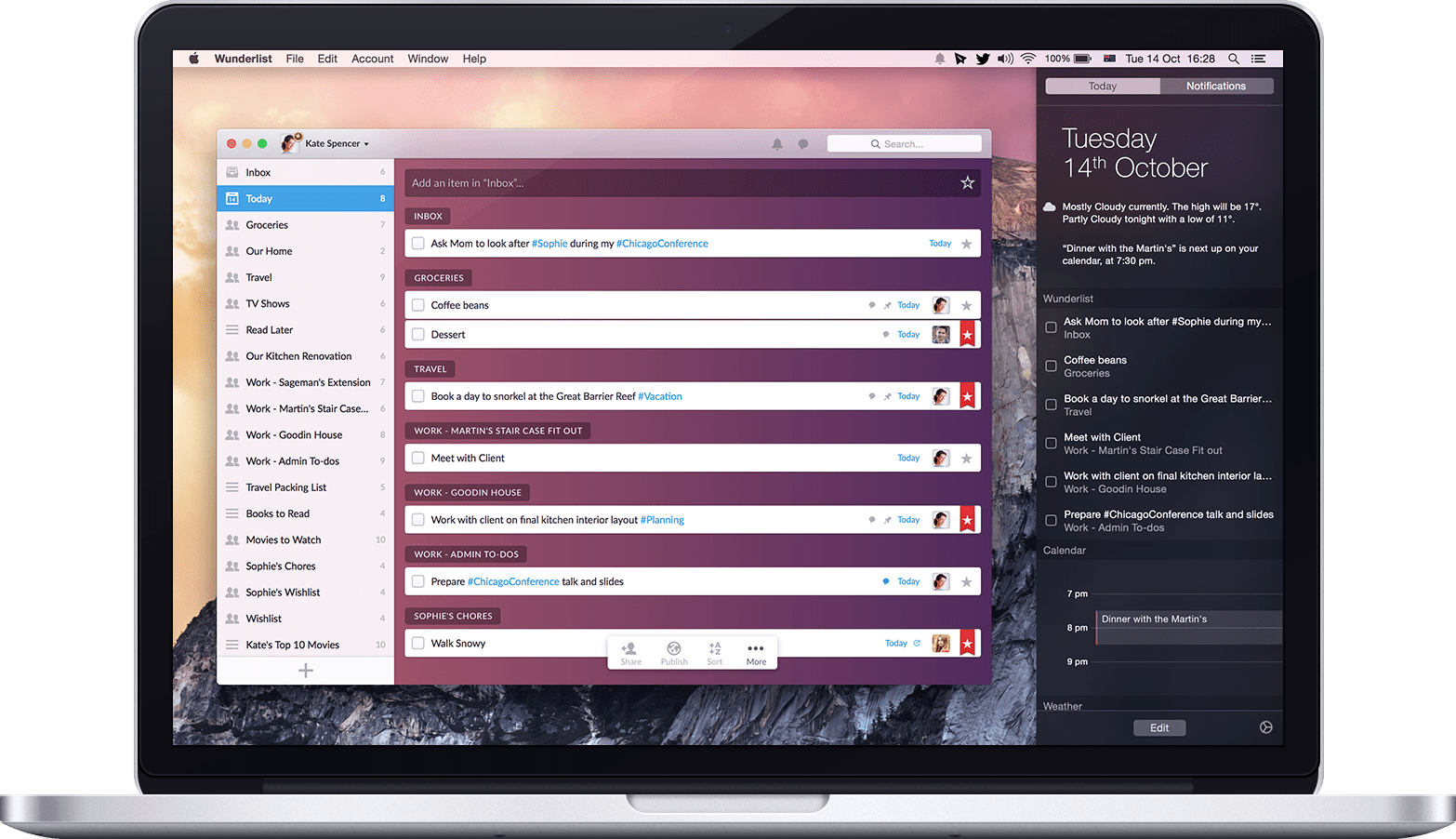1456x839 pixels.
Task: Check off the final kitchen interior layout task
Action: [418, 520]
